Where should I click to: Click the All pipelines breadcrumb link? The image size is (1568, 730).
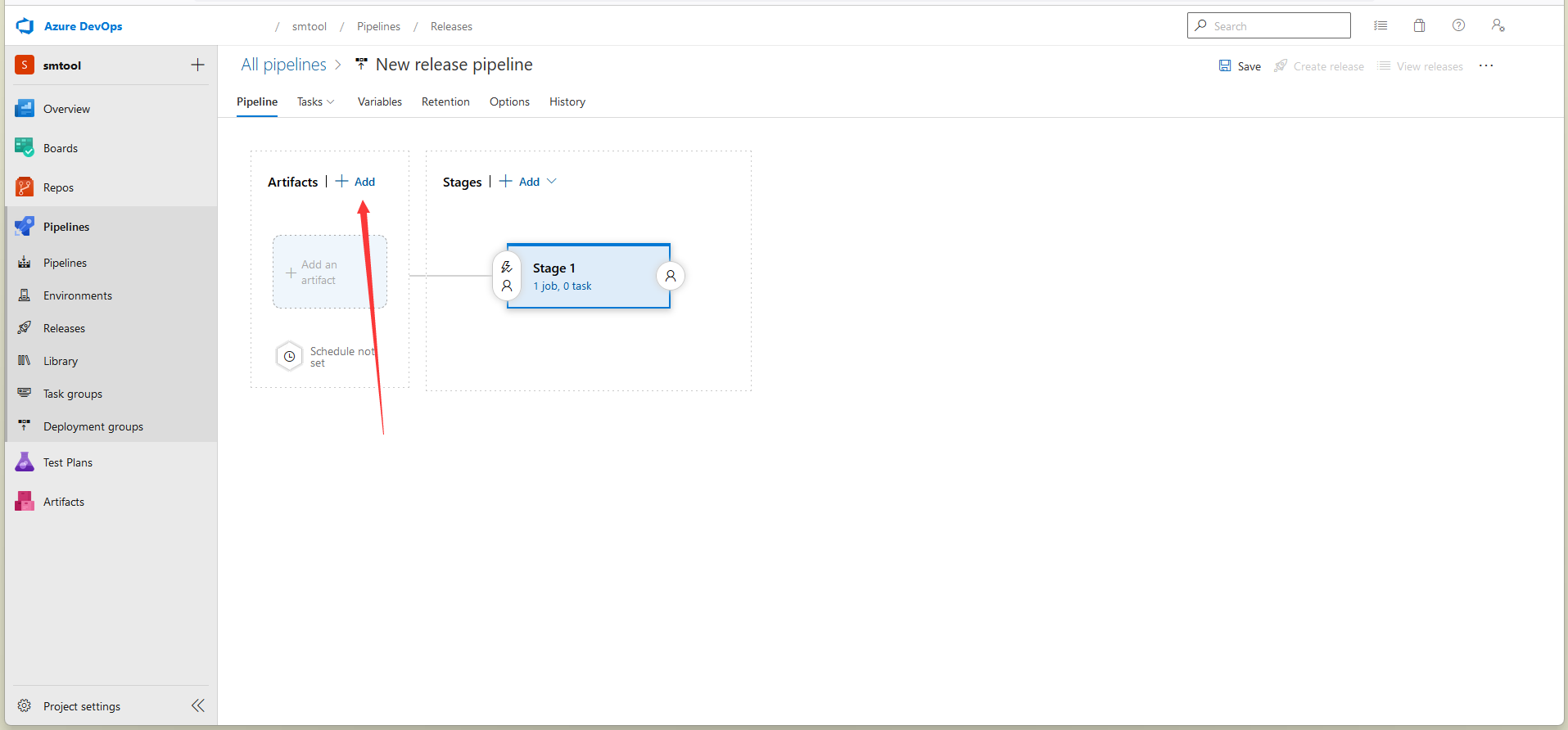(x=283, y=65)
